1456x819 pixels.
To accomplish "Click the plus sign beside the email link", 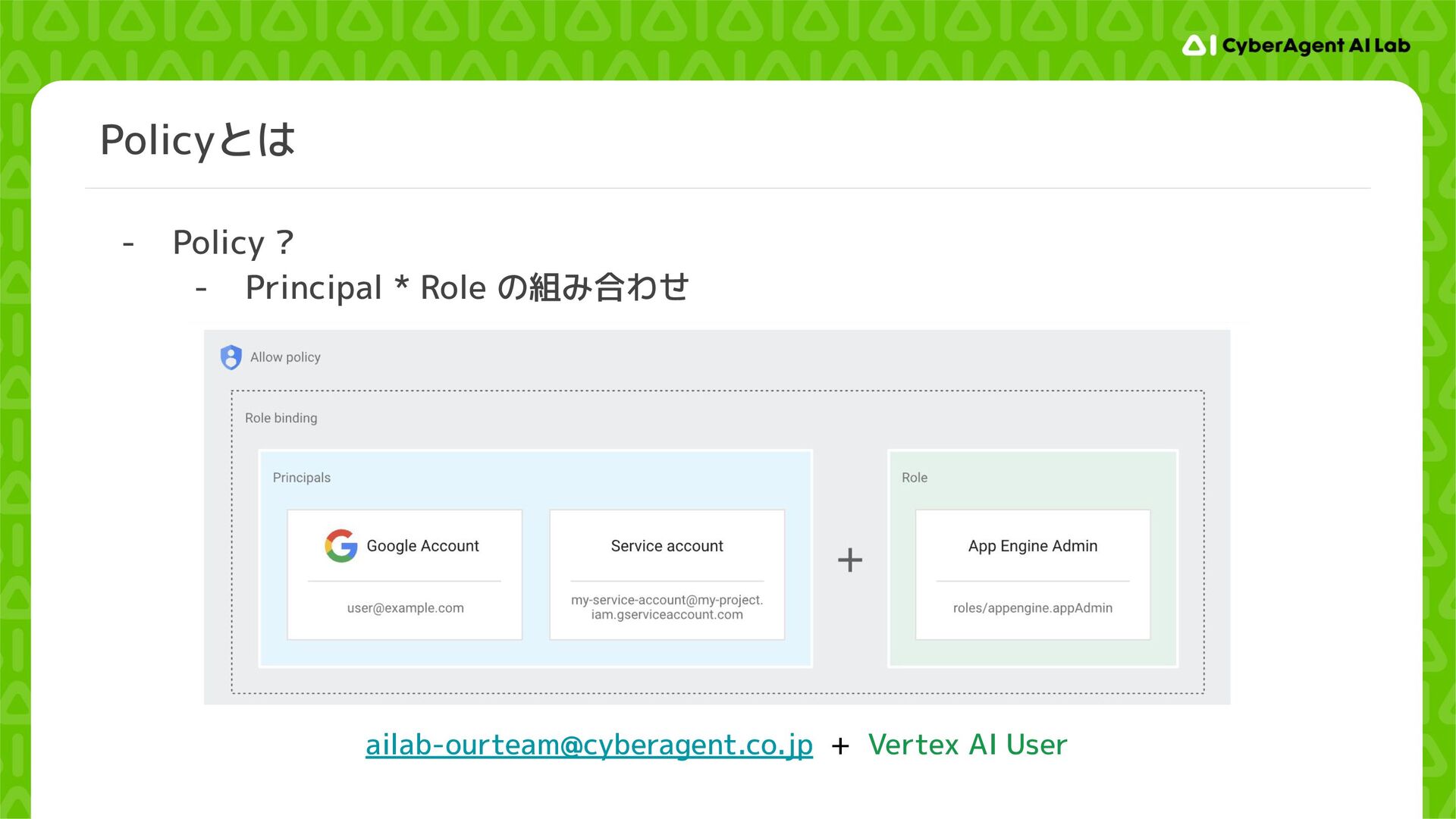I will (x=839, y=746).
